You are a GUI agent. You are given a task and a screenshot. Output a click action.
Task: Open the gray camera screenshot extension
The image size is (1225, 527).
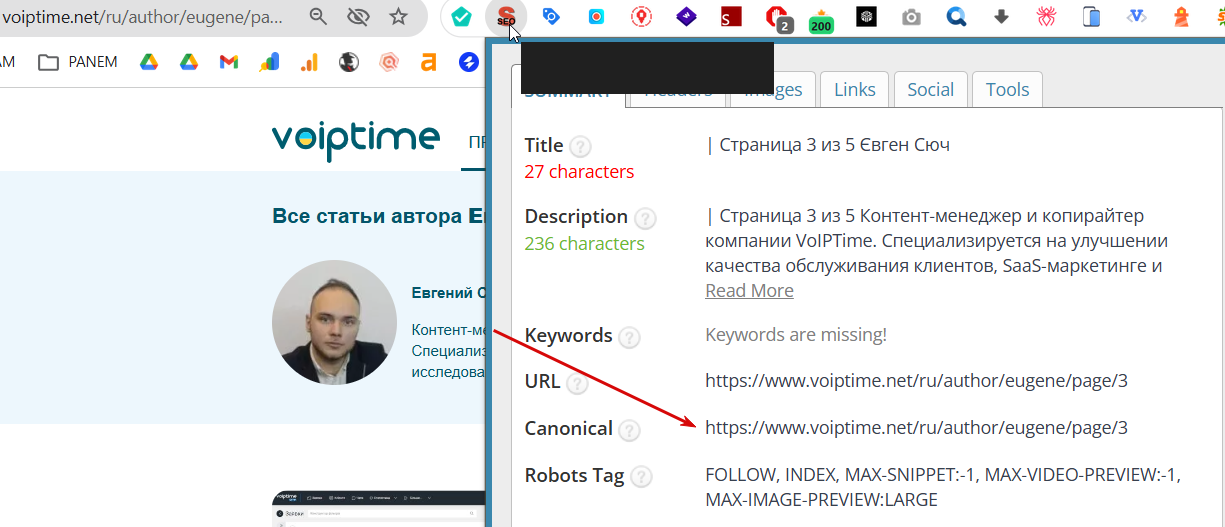pyautogui.click(x=911, y=16)
